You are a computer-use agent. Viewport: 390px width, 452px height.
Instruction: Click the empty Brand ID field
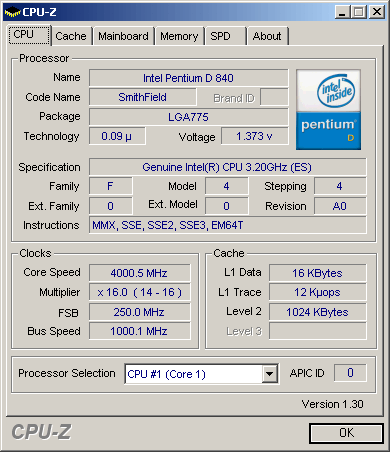274,97
